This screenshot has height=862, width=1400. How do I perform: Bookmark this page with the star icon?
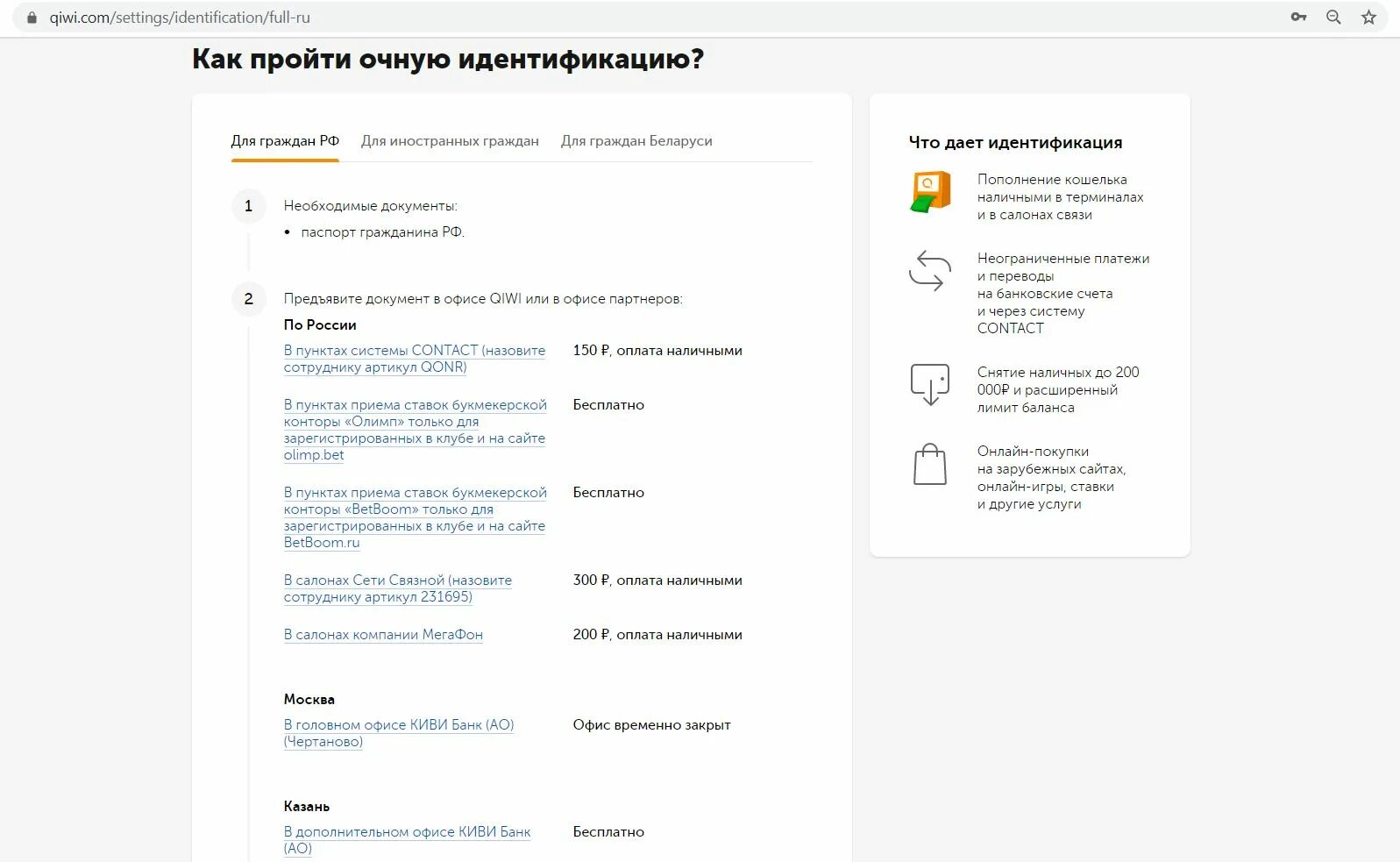pyautogui.click(x=1368, y=18)
